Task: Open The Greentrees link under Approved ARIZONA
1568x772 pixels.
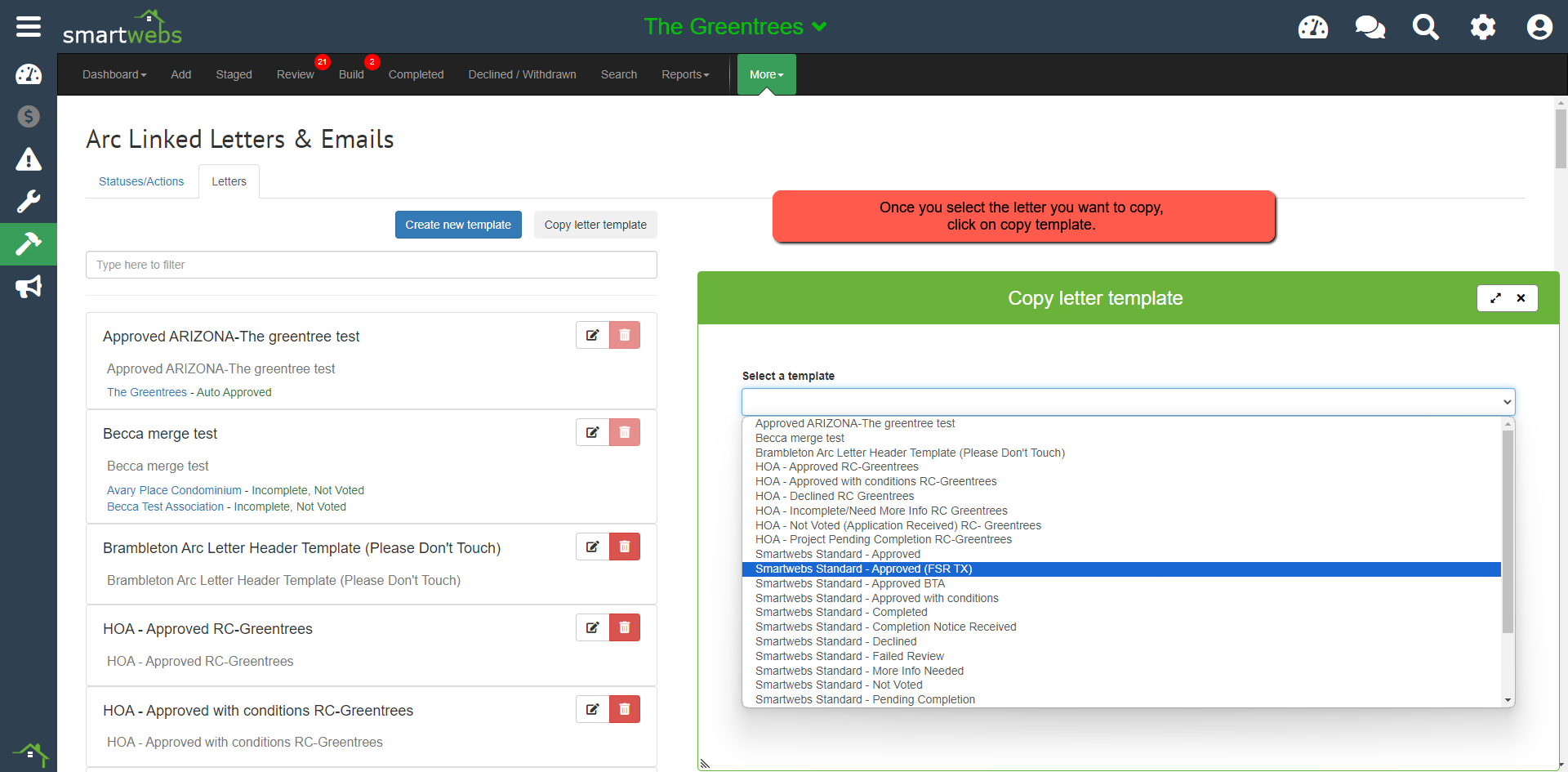Action: (x=147, y=392)
